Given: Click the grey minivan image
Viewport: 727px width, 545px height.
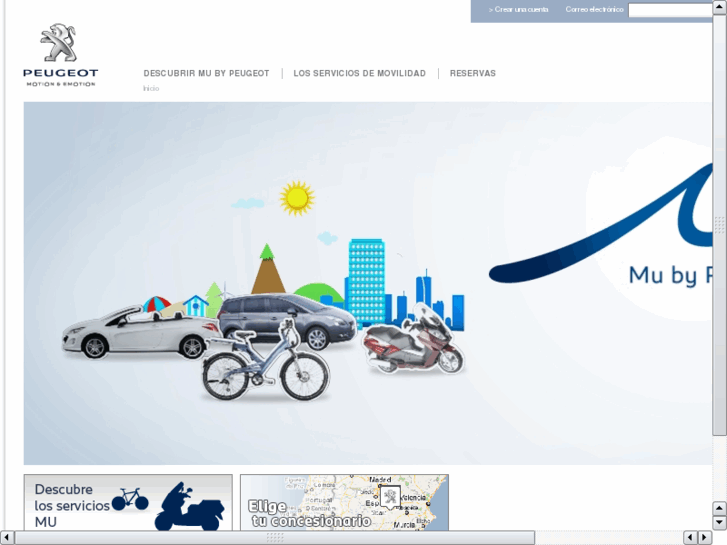Looking at the screenshot, I should point(287,320).
